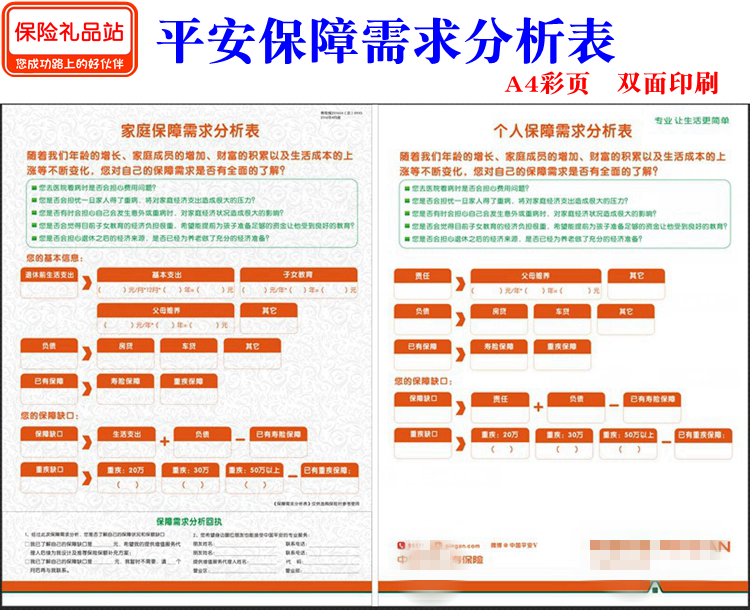Click the 双面印刷 red text

668,84
